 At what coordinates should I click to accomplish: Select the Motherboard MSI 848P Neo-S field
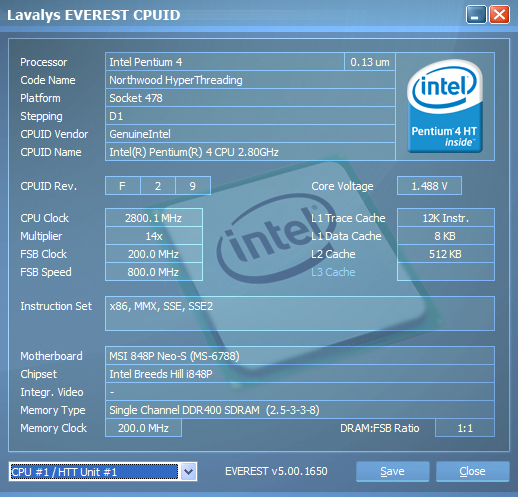[x=300, y=356]
